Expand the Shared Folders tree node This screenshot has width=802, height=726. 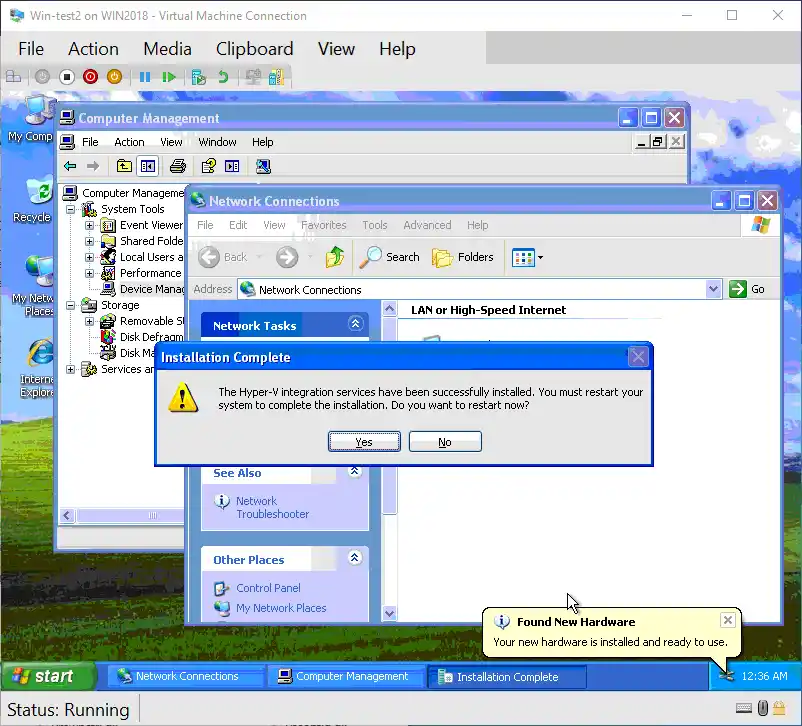(90, 241)
